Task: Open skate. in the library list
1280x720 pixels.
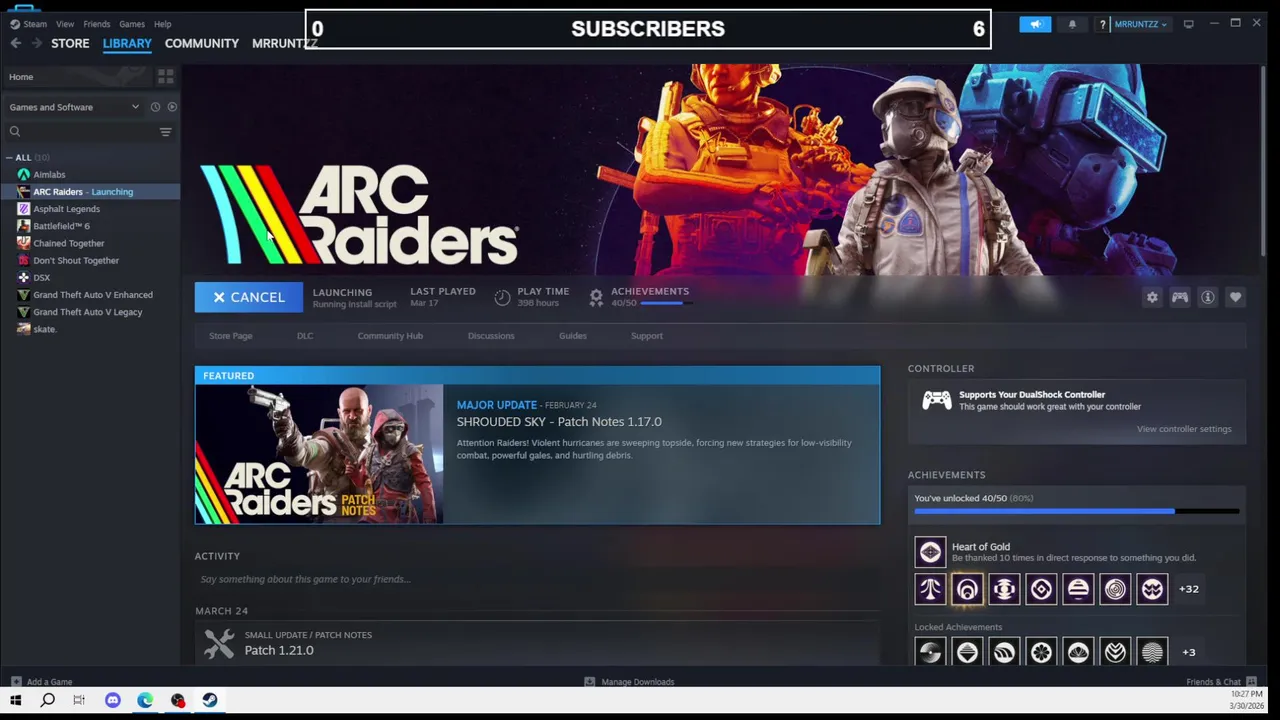Action: (x=44, y=329)
